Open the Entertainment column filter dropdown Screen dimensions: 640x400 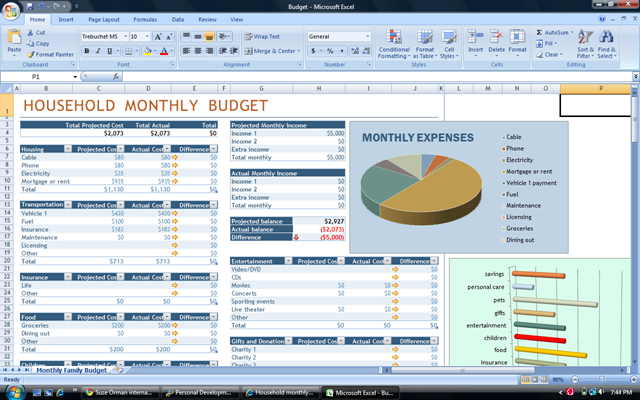(x=288, y=261)
